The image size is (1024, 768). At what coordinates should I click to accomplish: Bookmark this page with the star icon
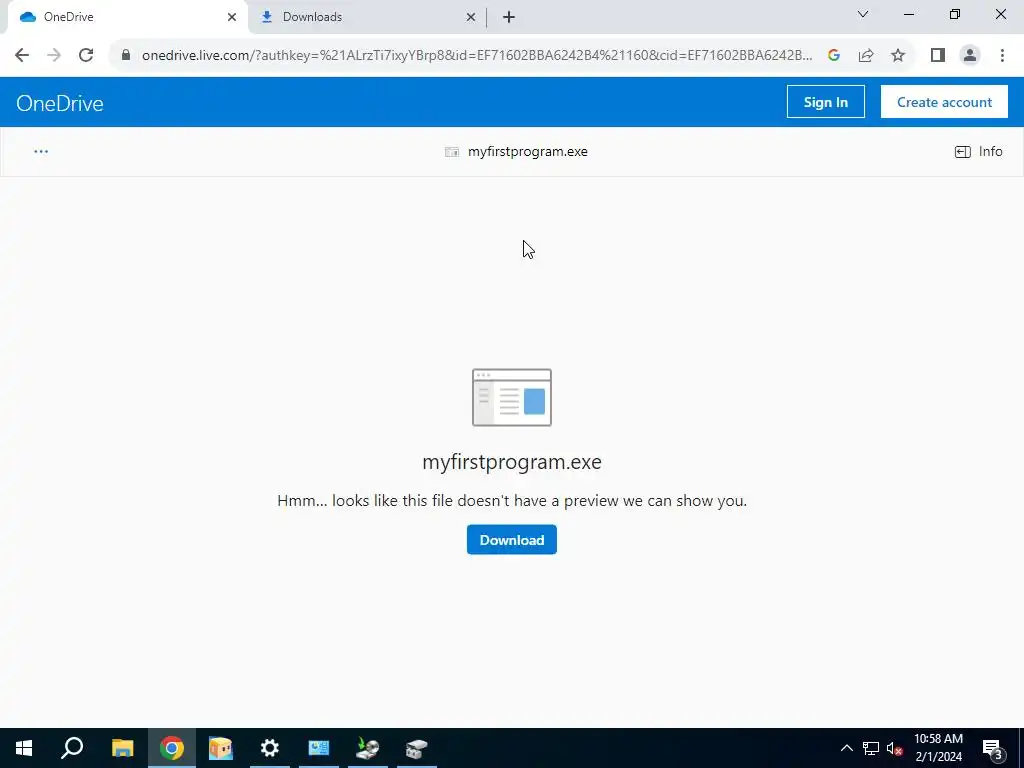coord(898,55)
